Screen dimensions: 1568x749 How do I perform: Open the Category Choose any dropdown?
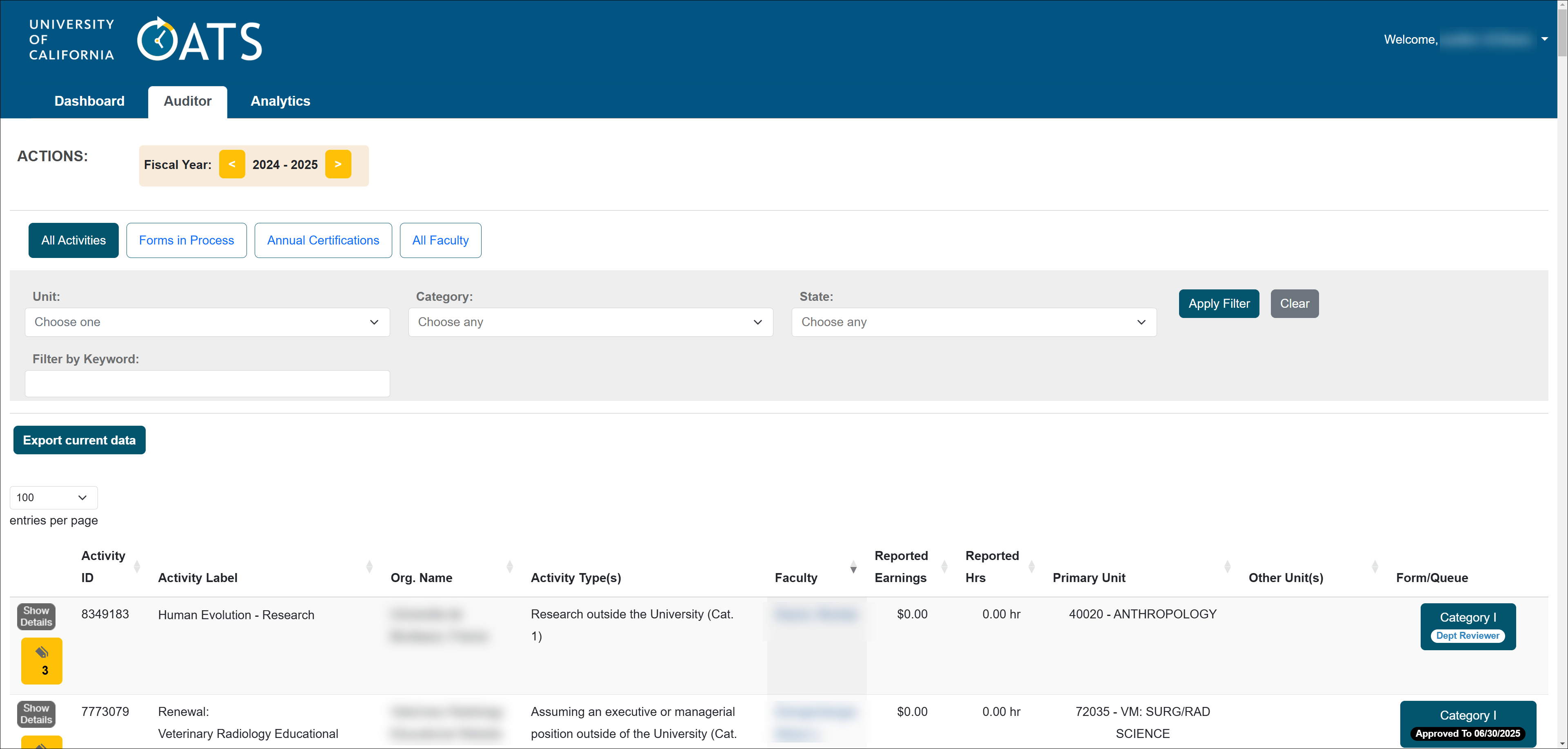pos(591,322)
